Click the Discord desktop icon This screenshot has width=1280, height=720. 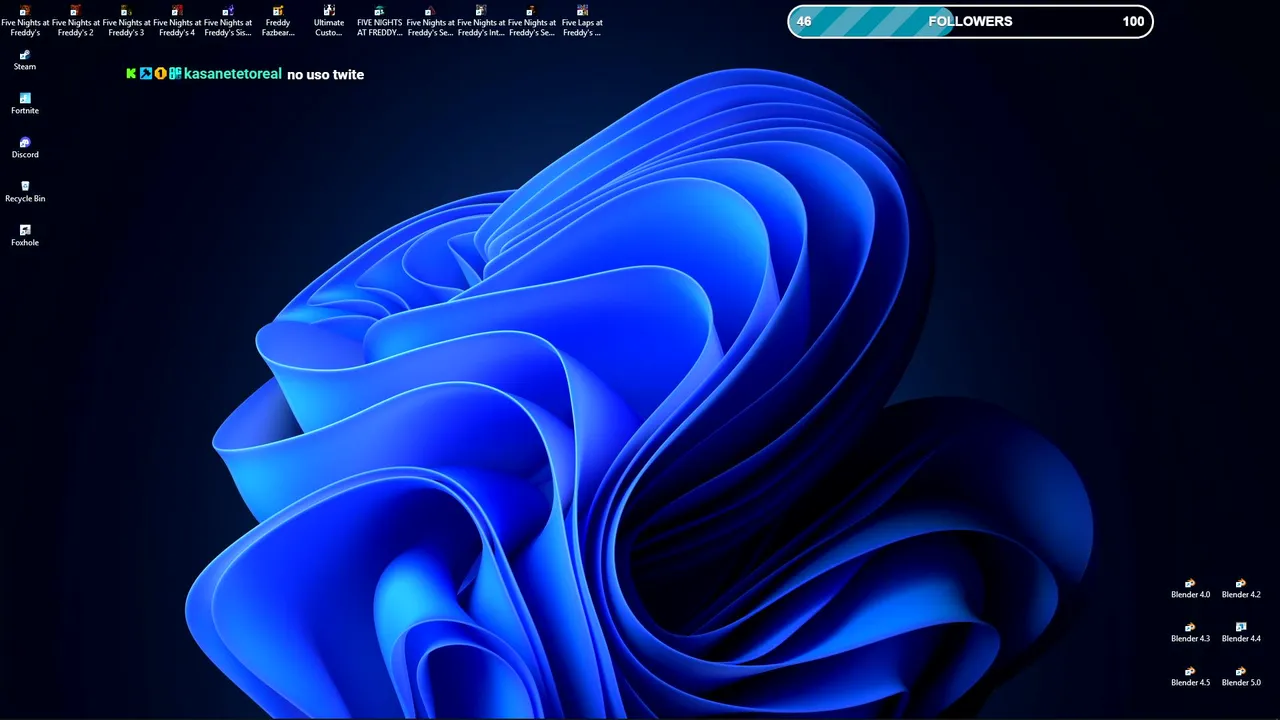point(25,148)
